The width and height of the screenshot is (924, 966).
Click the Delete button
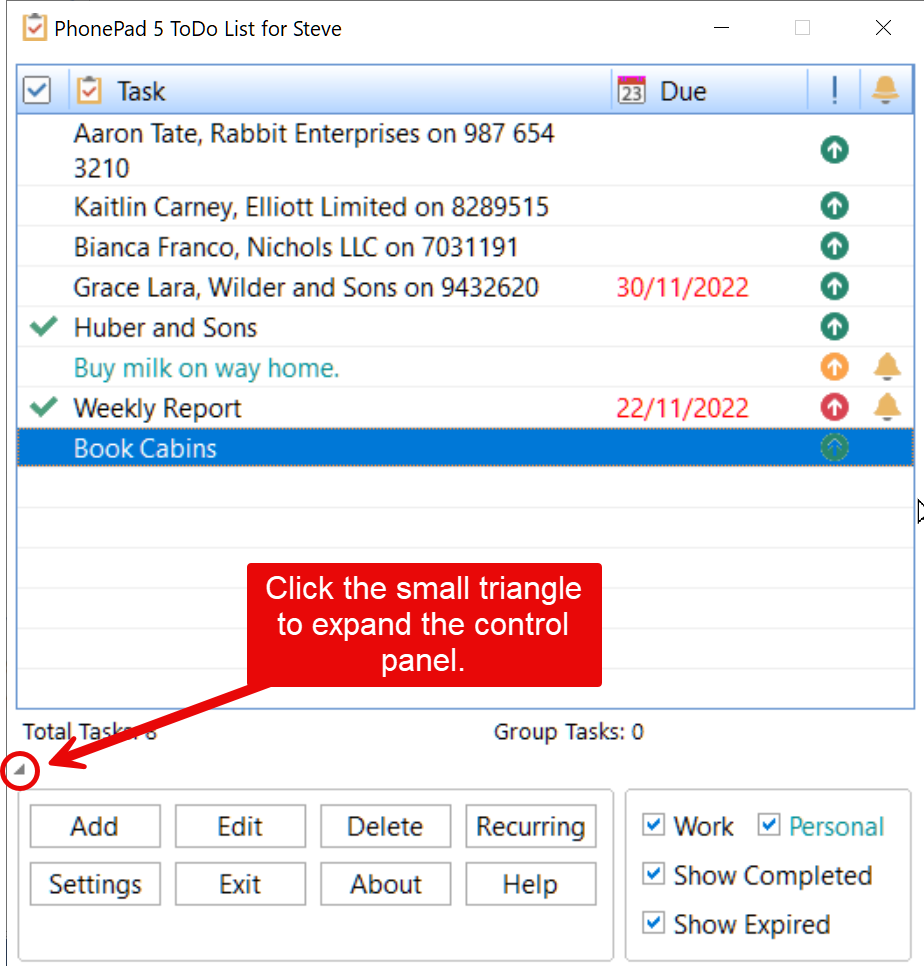386,826
